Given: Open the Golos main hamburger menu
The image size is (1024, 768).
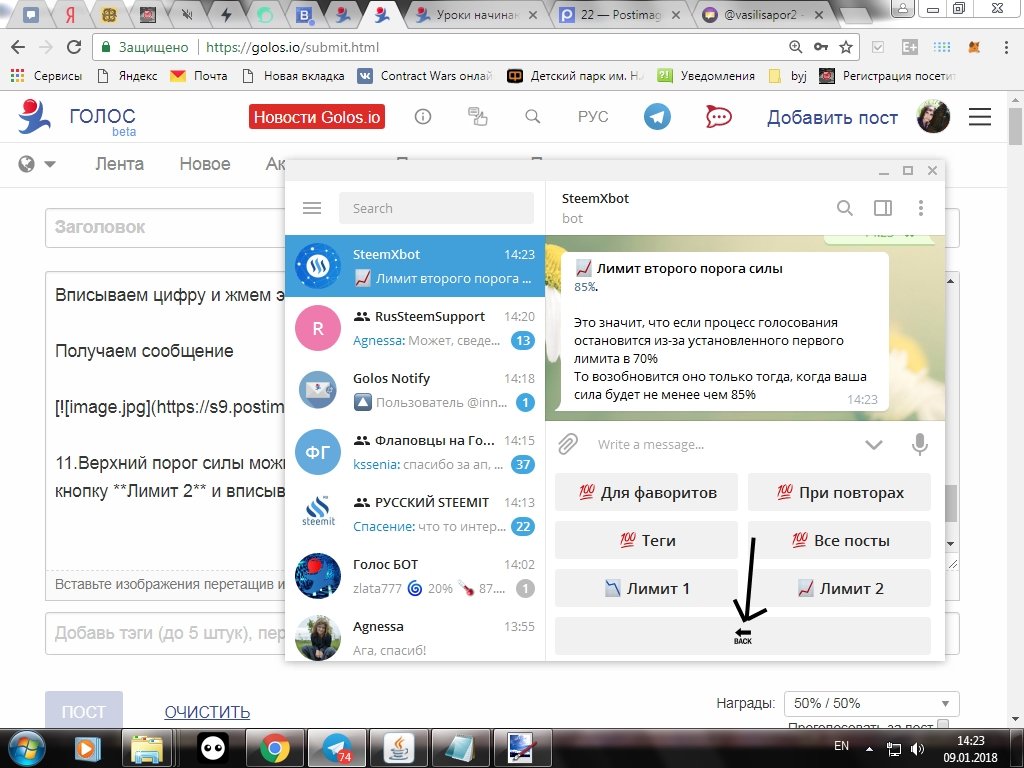Looking at the screenshot, I should click(980, 117).
